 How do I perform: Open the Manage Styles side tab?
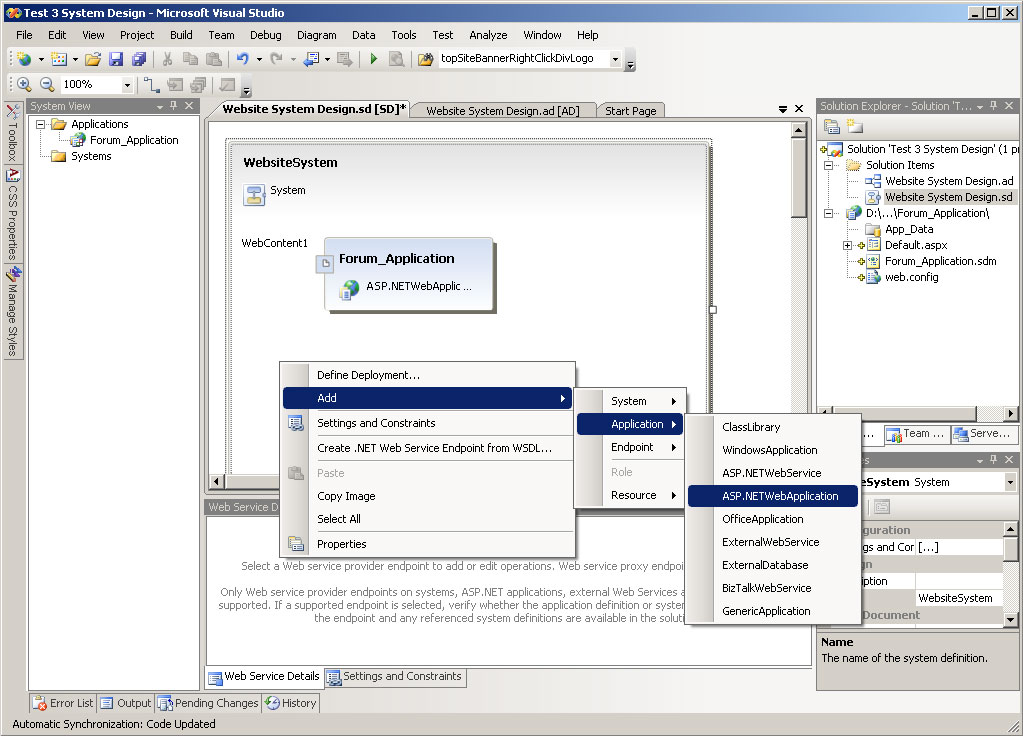pos(12,312)
